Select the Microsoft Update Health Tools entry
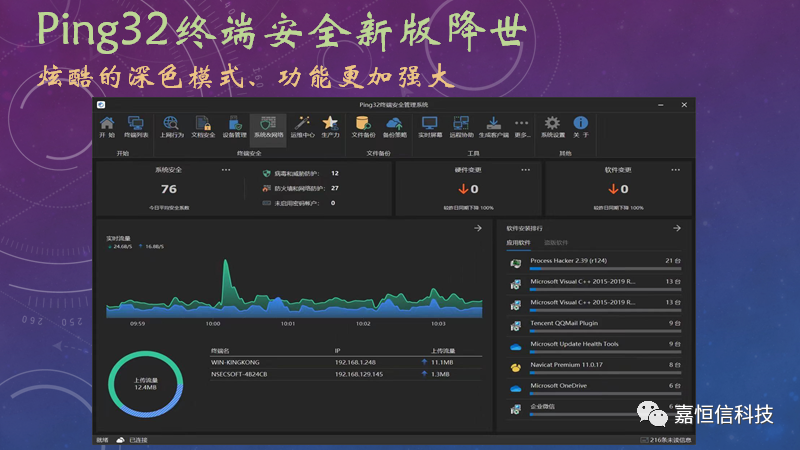 point(595,347)
